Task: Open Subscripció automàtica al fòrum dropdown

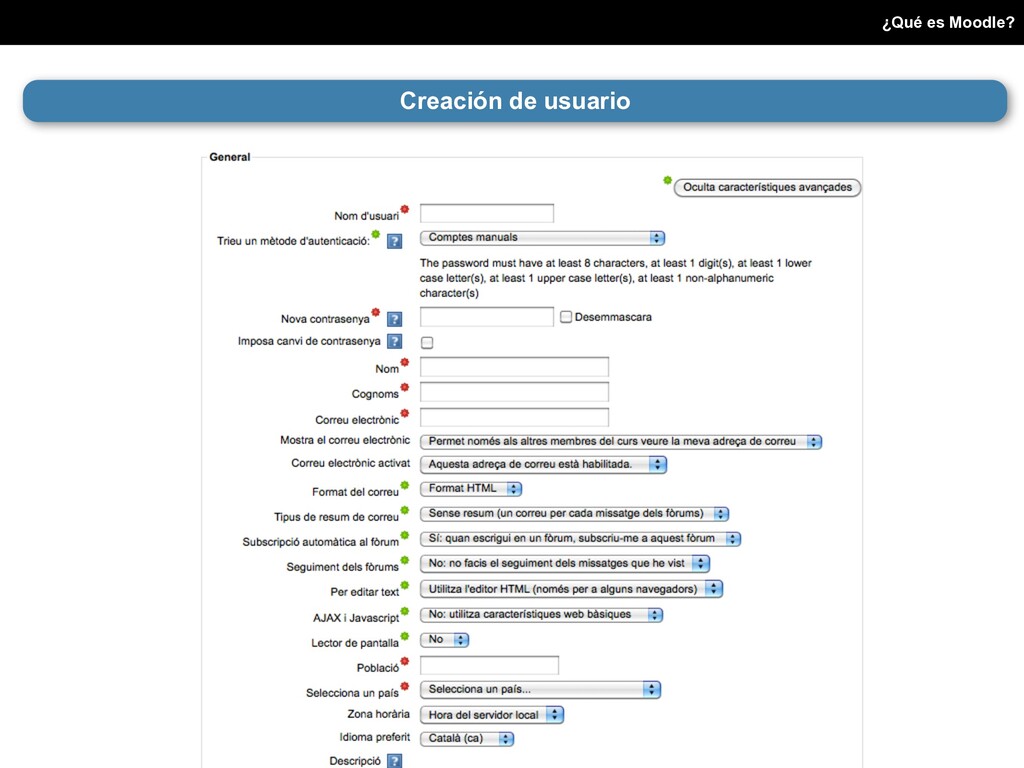Action: pyautogui.click(x=580, y=539)
